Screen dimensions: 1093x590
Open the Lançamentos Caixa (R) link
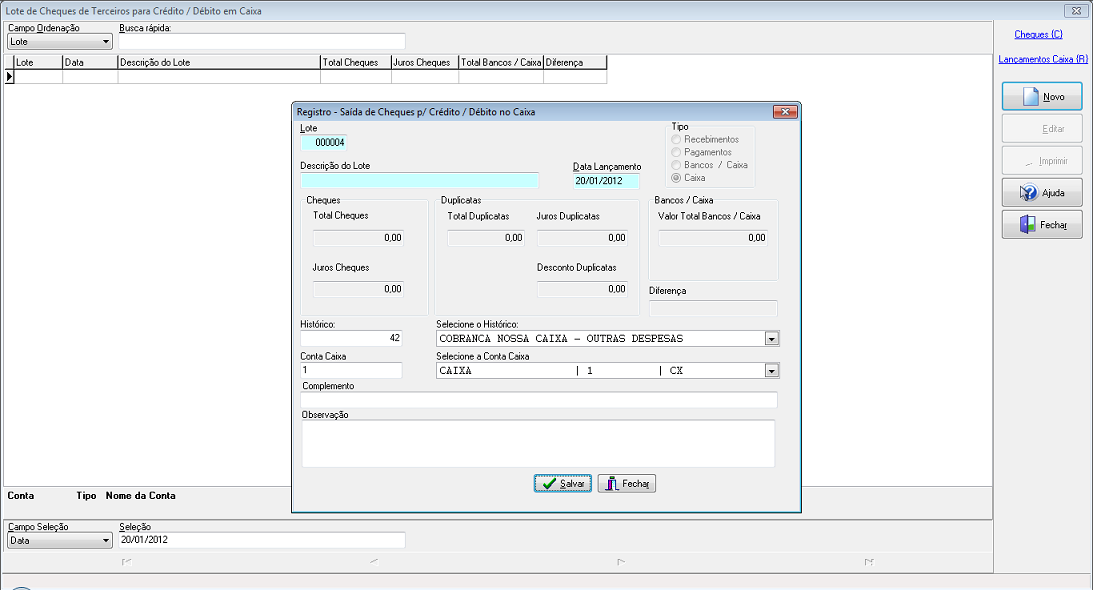coord(1043,59)
